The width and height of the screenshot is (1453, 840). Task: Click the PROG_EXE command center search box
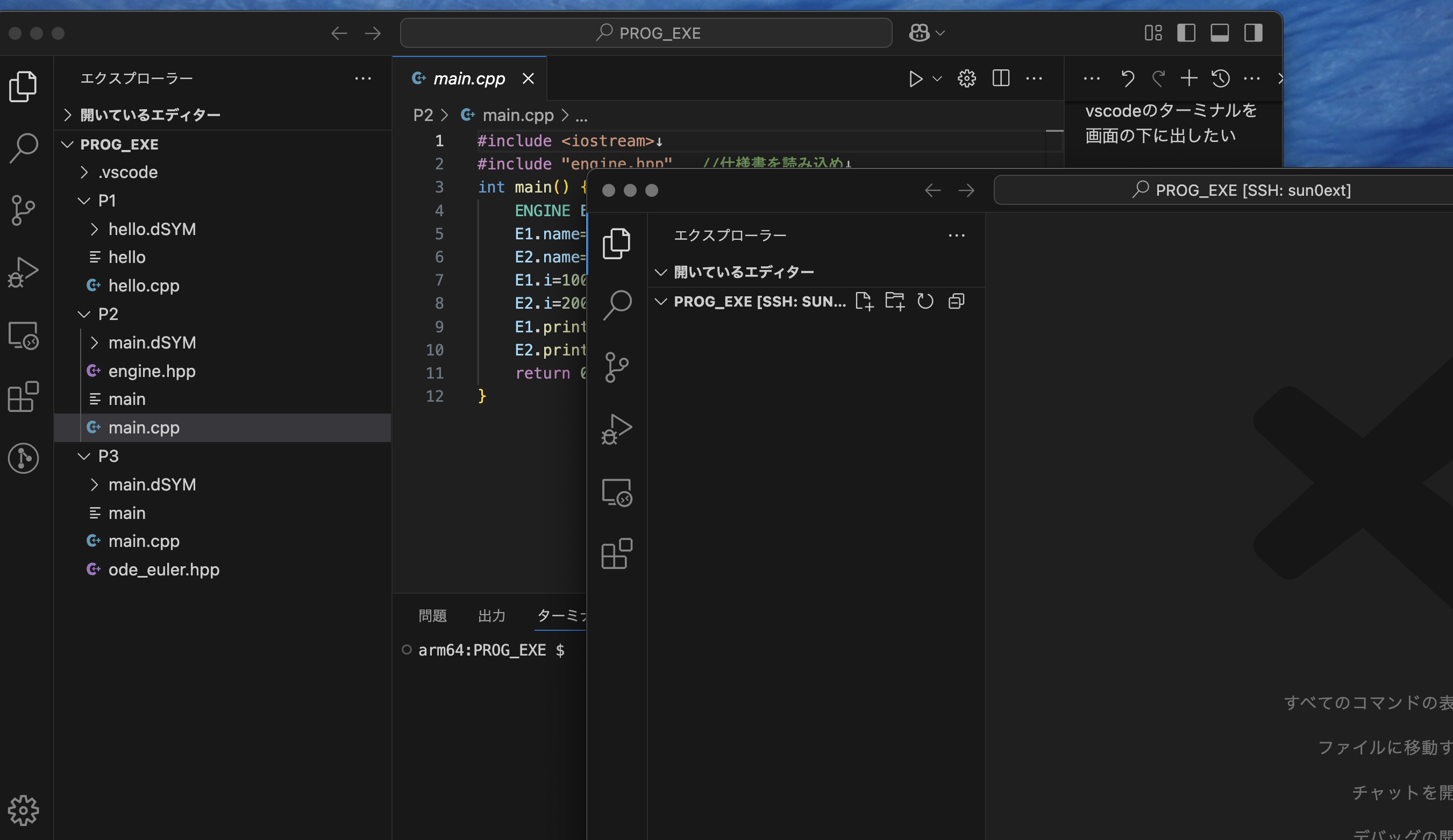(646, 33)
